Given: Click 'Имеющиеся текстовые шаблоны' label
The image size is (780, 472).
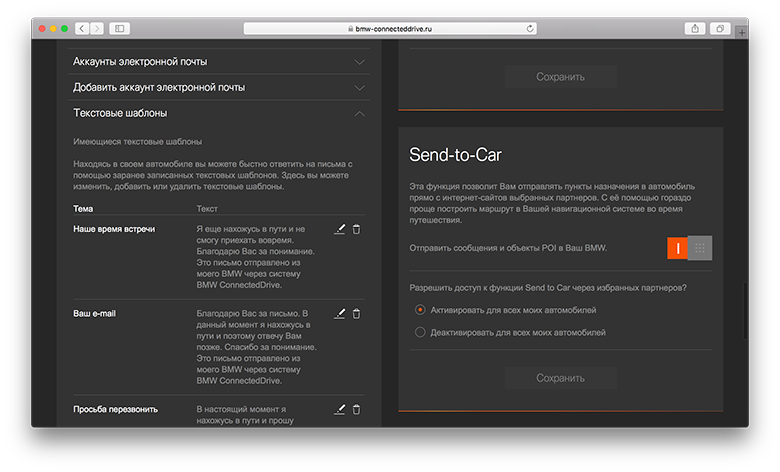Looking at the screenshot, I should tap(138, 142).
